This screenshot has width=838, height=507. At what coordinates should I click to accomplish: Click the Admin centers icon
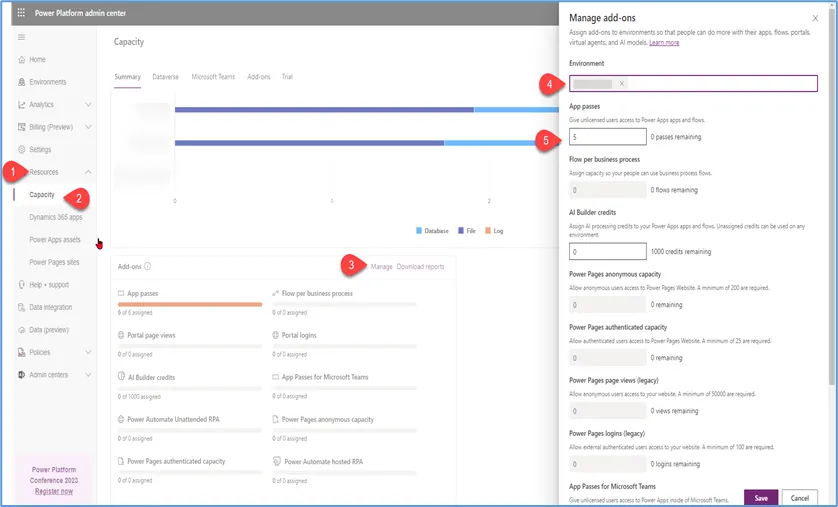tap(21, 375)
